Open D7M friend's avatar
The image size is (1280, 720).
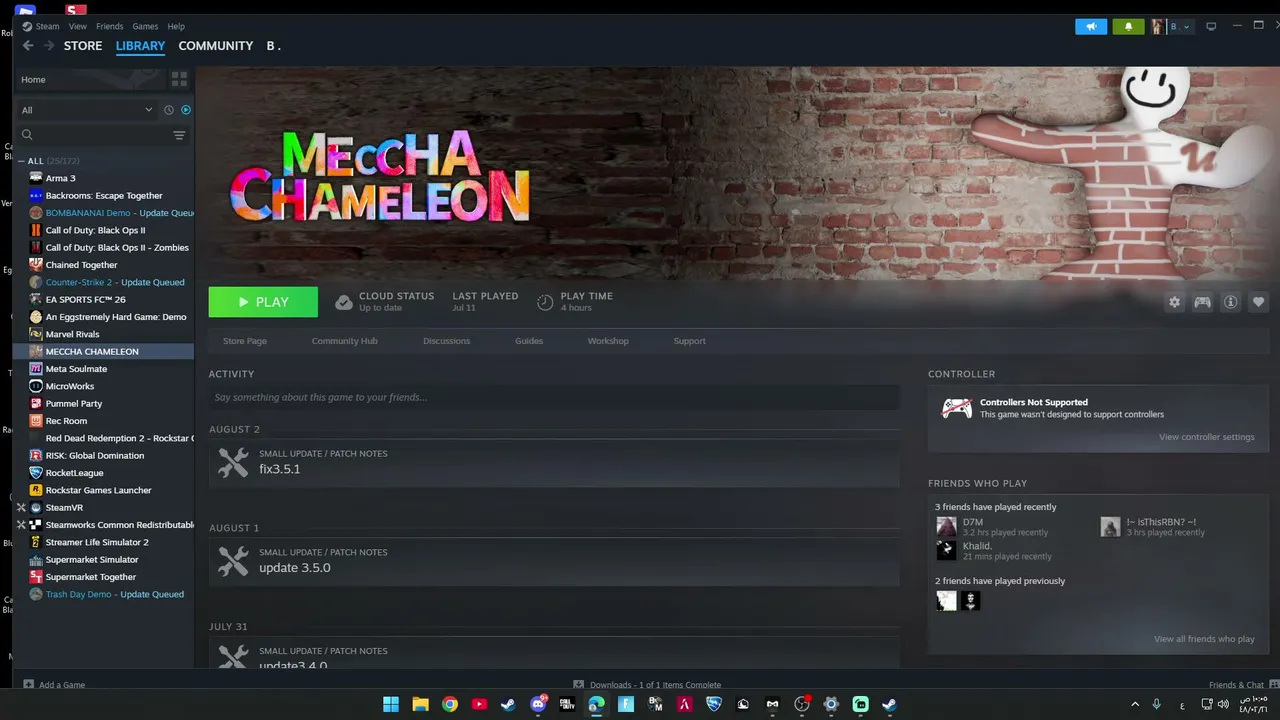(x=946, y=526)
